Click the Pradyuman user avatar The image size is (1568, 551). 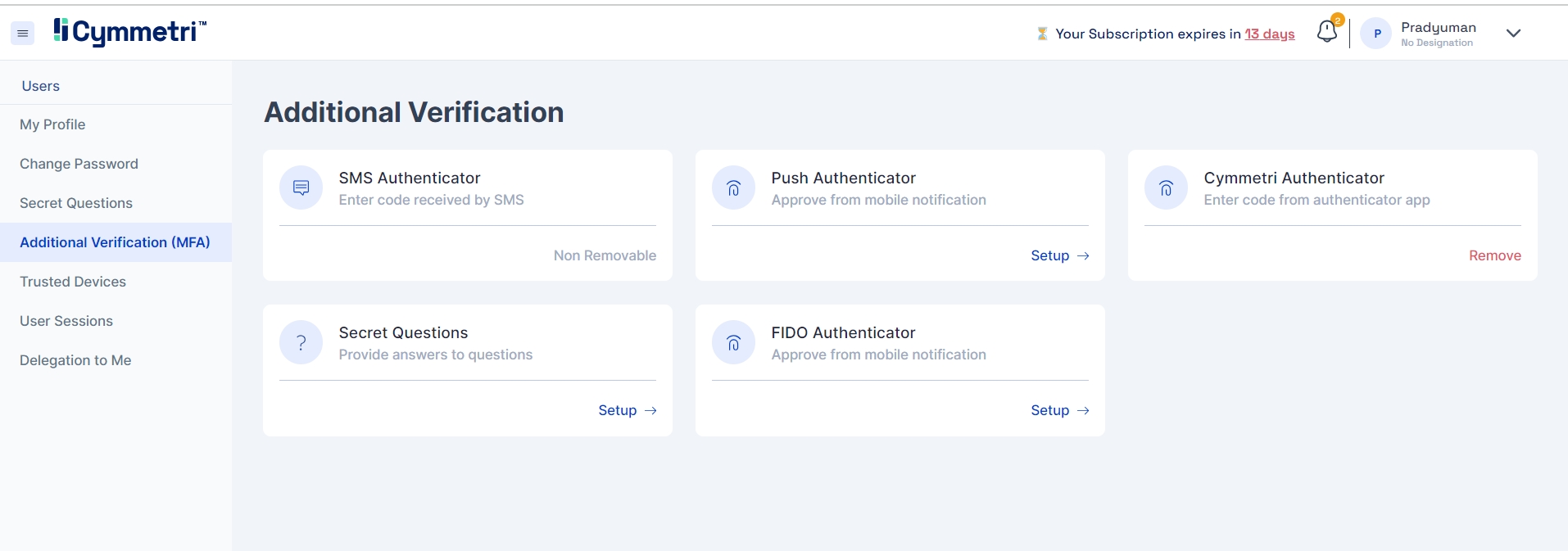[1376, 34]
